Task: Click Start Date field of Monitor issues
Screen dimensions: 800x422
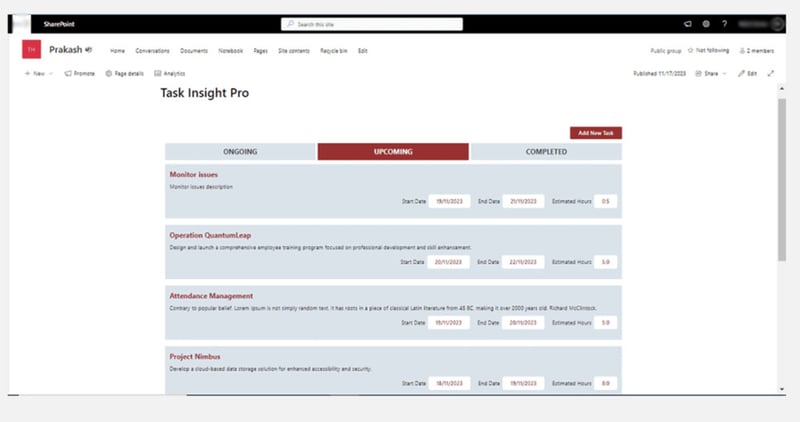Action: point(449,201)
